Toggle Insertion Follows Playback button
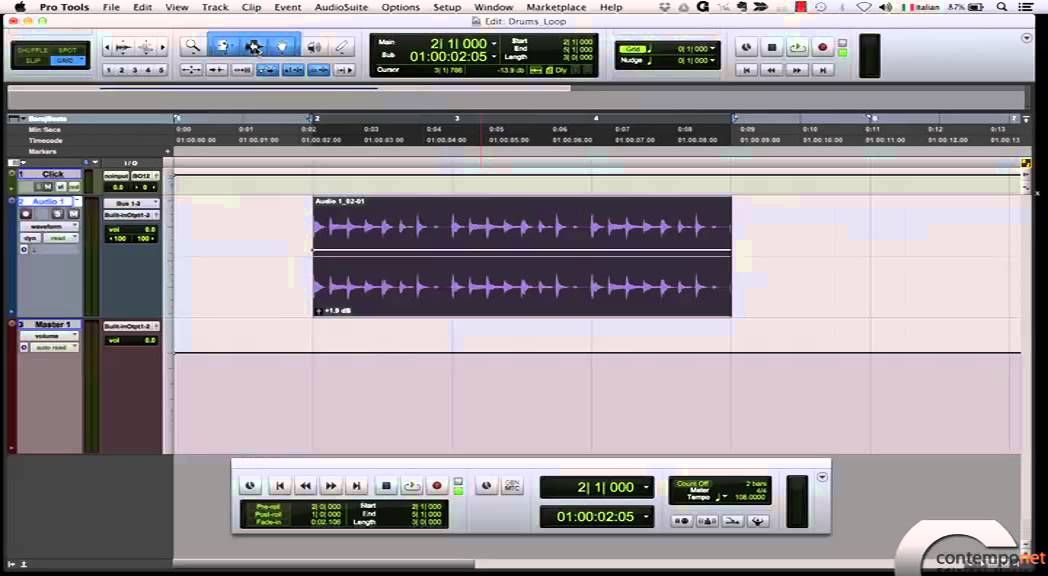Image resolution: width=1048 pixels, height=576 pixels. pyautogui.click(x=344, y=69)
